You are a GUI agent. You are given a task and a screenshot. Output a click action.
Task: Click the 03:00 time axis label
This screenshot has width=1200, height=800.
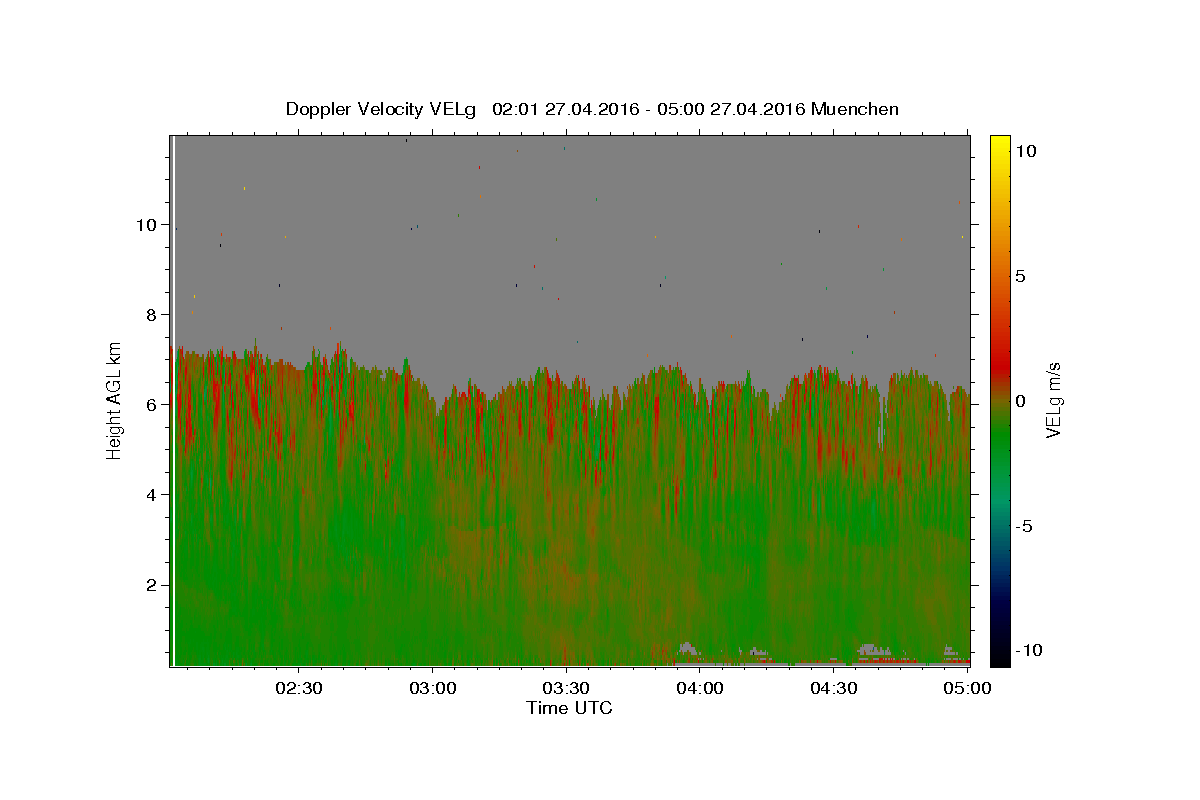[432, 688]
